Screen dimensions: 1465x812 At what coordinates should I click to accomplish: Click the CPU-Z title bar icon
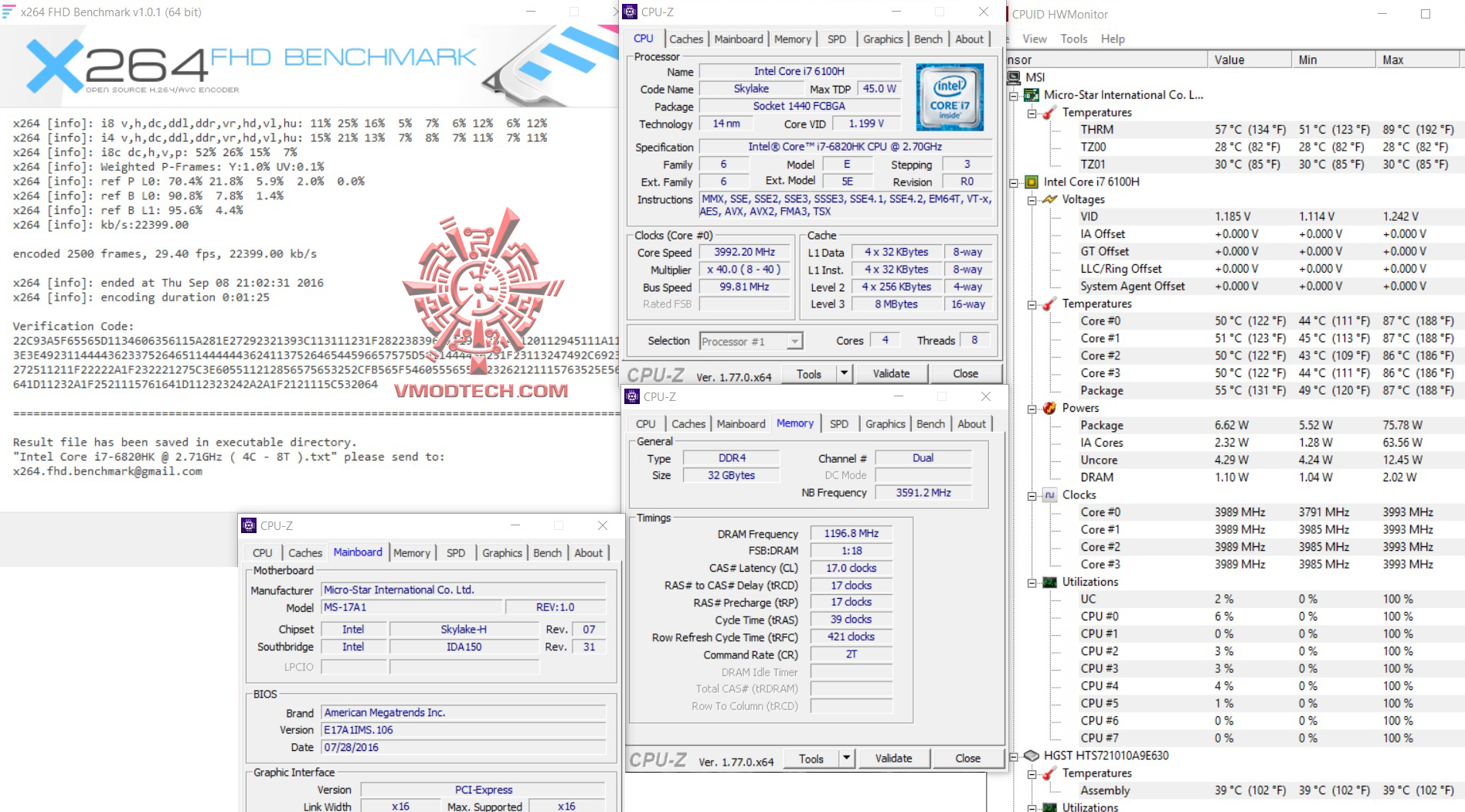tap(629, 12)
